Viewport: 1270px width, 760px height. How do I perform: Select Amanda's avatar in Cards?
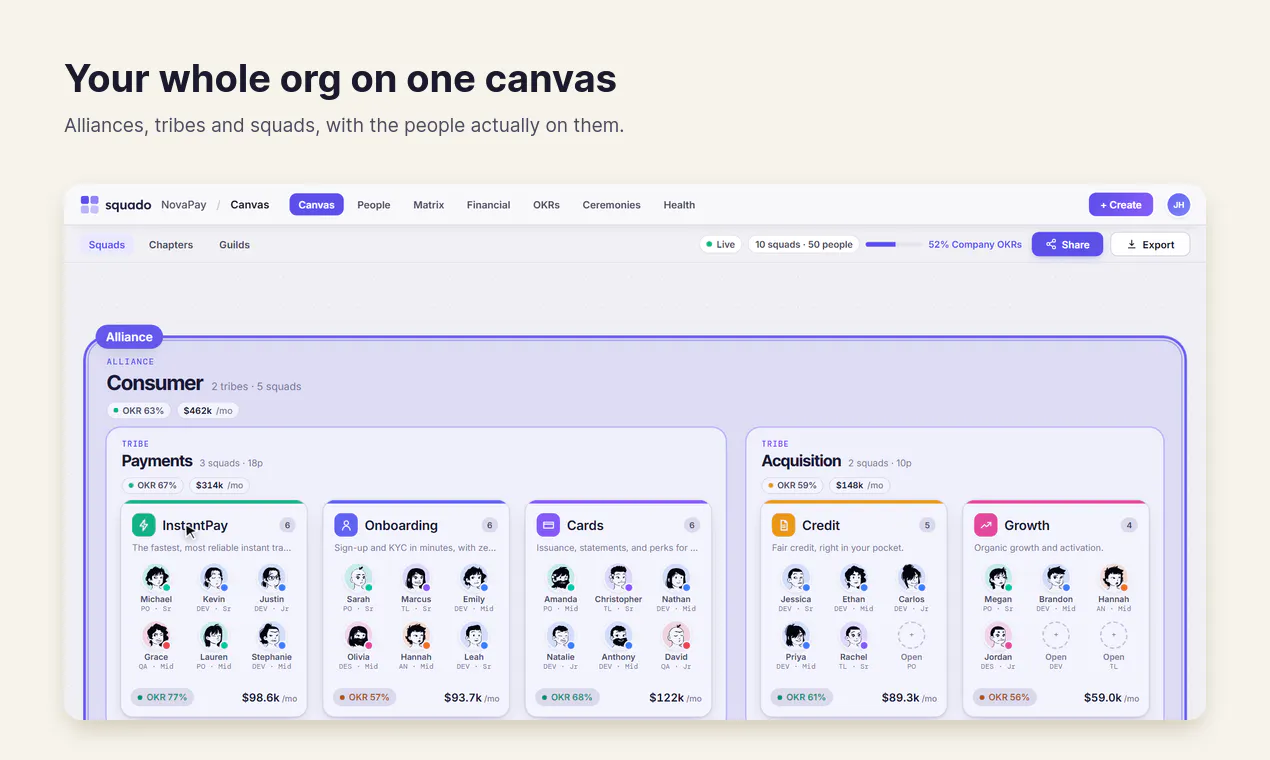[560, 578]
